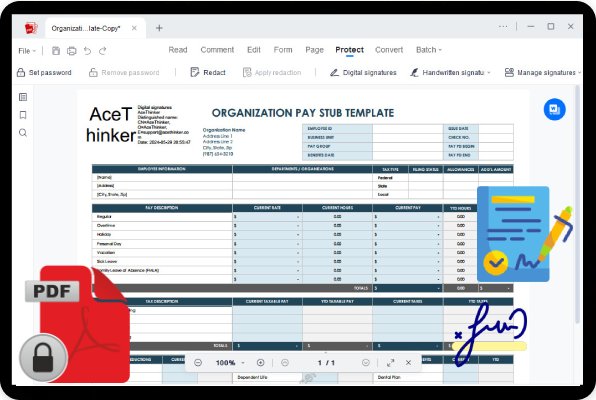
Task: Switch to the Convert tab
Action: pyautogui.click(x=389, y=50)
